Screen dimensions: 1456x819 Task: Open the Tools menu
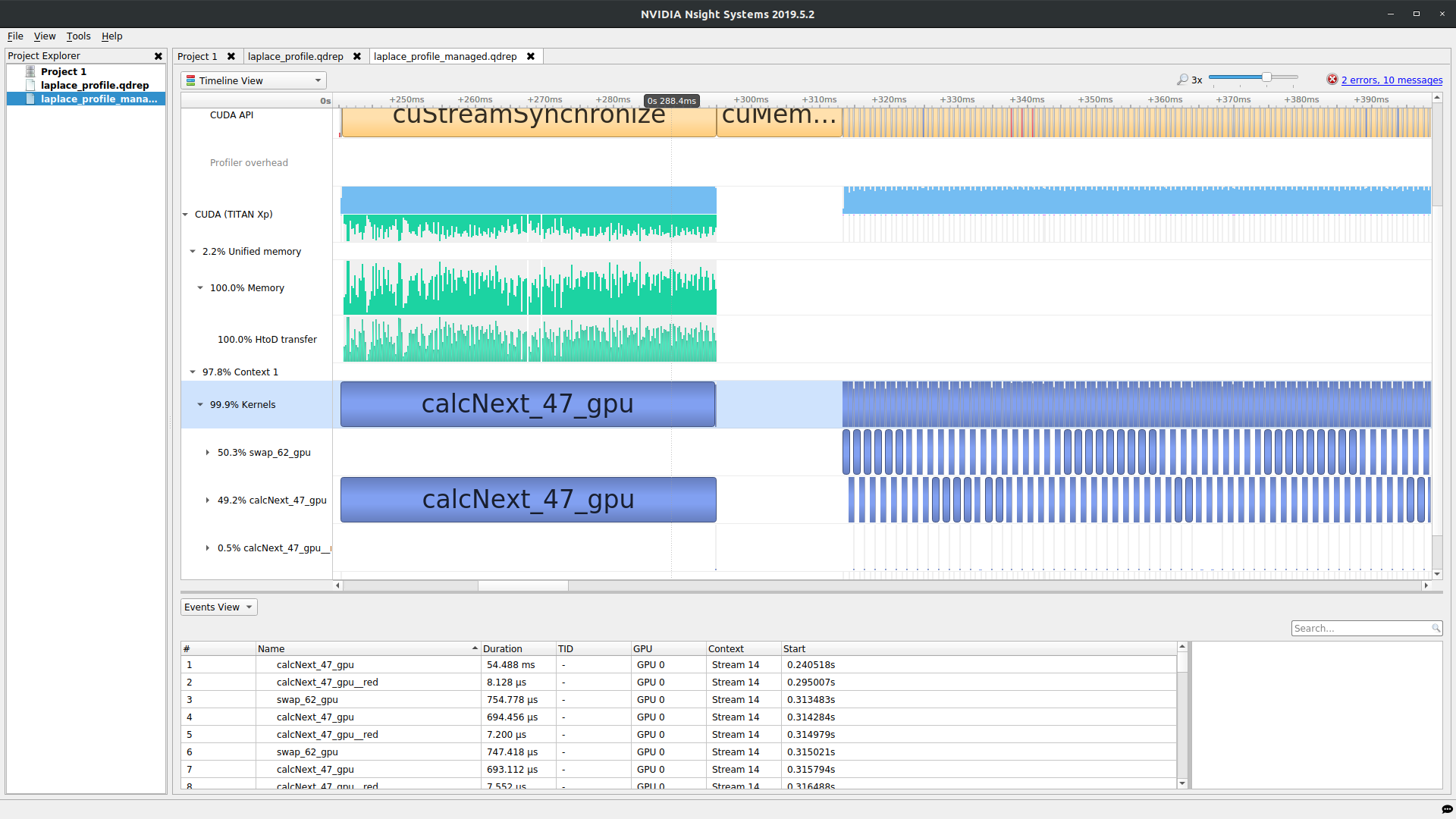78,36
